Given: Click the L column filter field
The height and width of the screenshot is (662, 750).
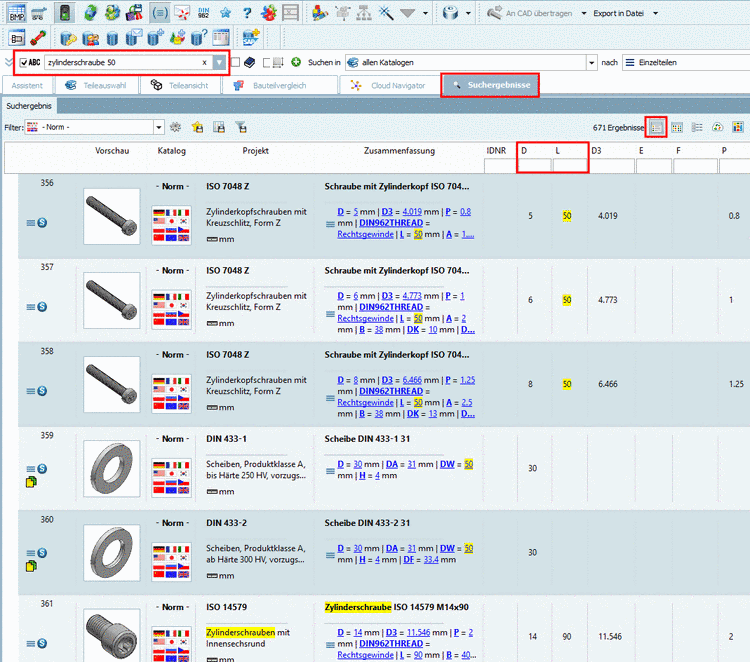Looking at the screenshot, I should pos(570,166).
